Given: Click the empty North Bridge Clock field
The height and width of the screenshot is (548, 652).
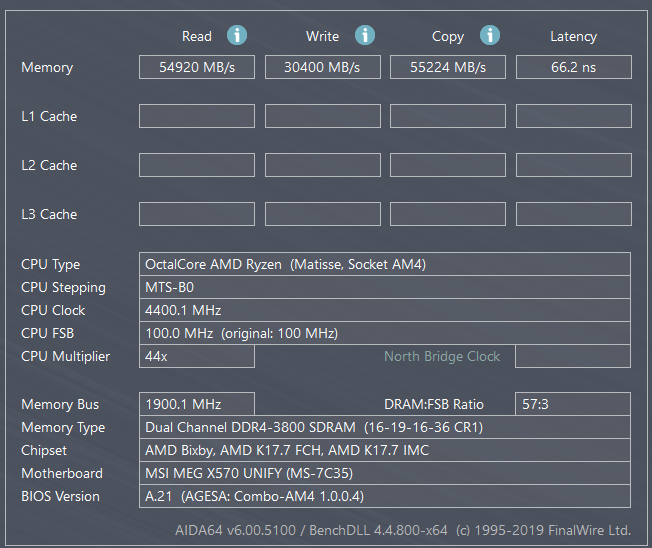Looking at the screenshot, I should coord(573,356).
